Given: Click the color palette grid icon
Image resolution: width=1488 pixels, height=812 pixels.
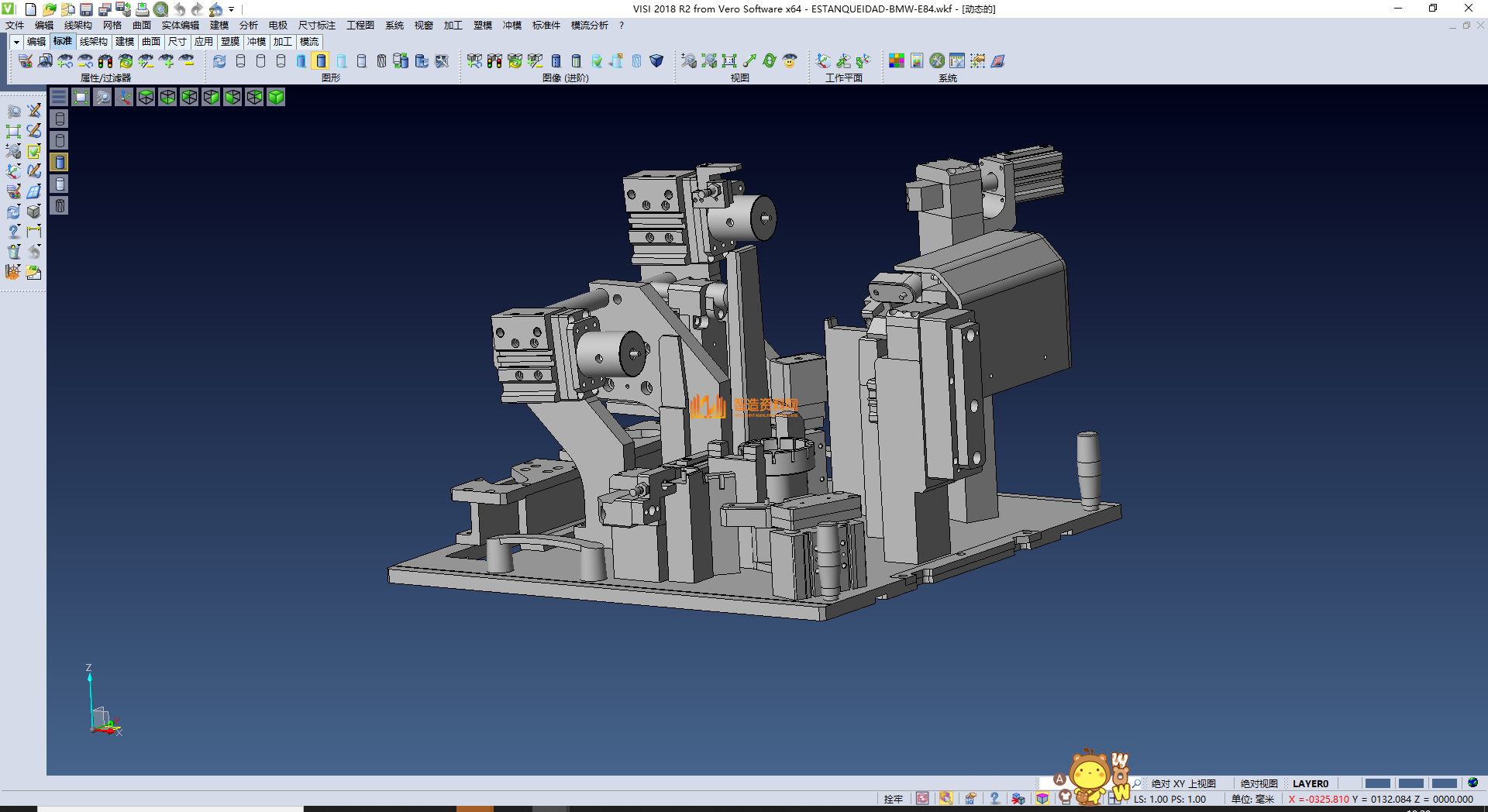Looking at the screenshot, I should click(897, 61).
